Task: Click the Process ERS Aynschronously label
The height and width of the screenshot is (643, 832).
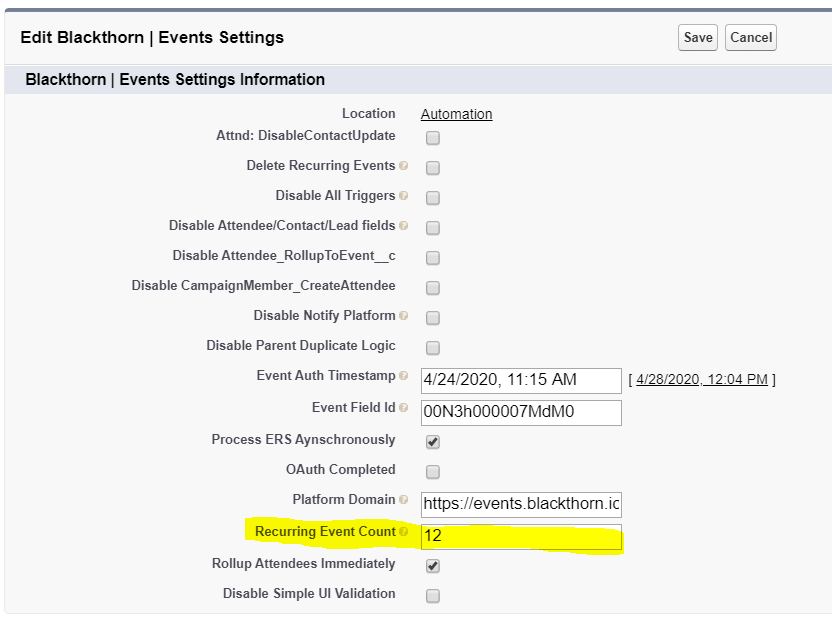Action: point(303,440)
